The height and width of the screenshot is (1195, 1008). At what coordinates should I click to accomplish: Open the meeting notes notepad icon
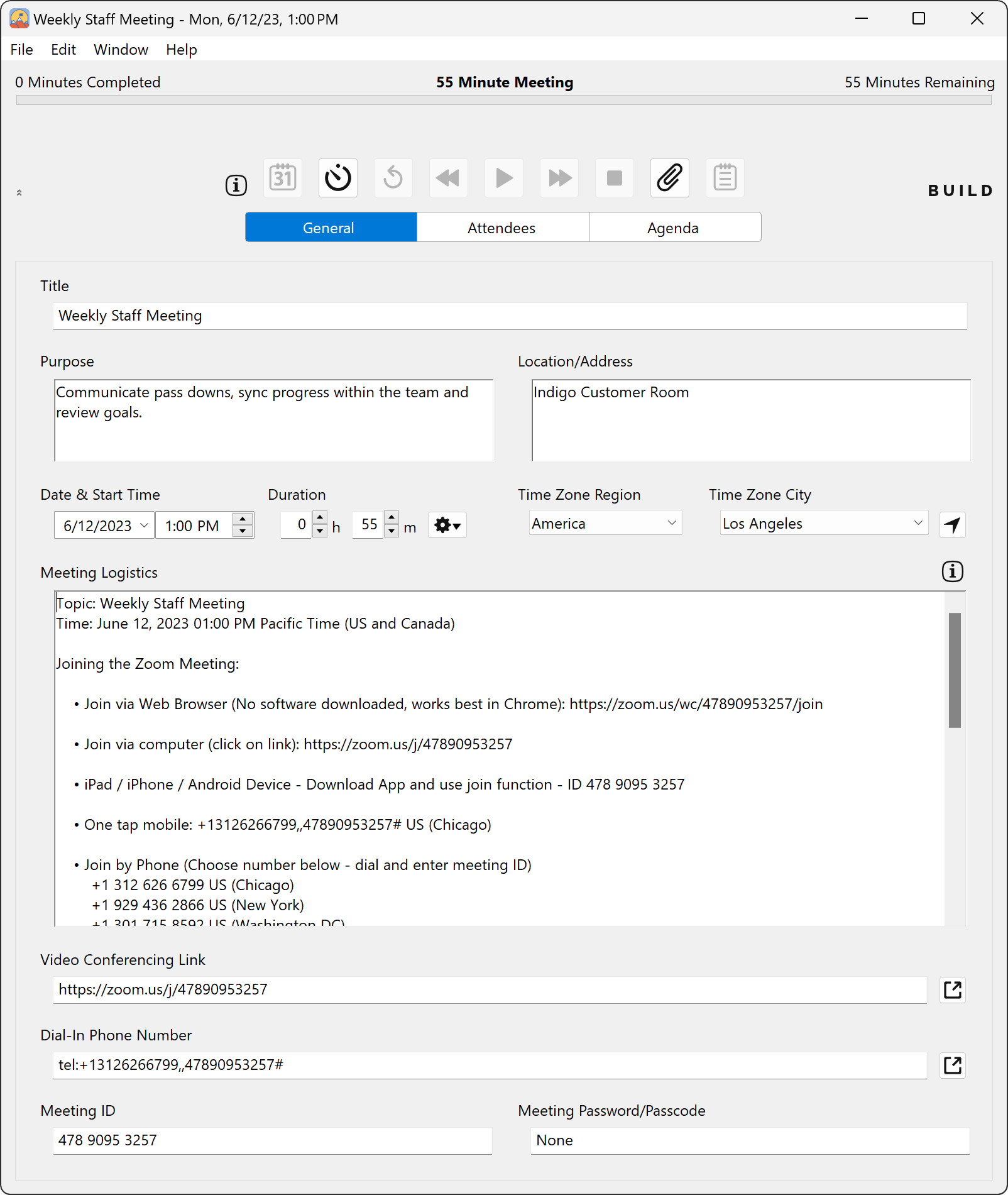[725, 178]
